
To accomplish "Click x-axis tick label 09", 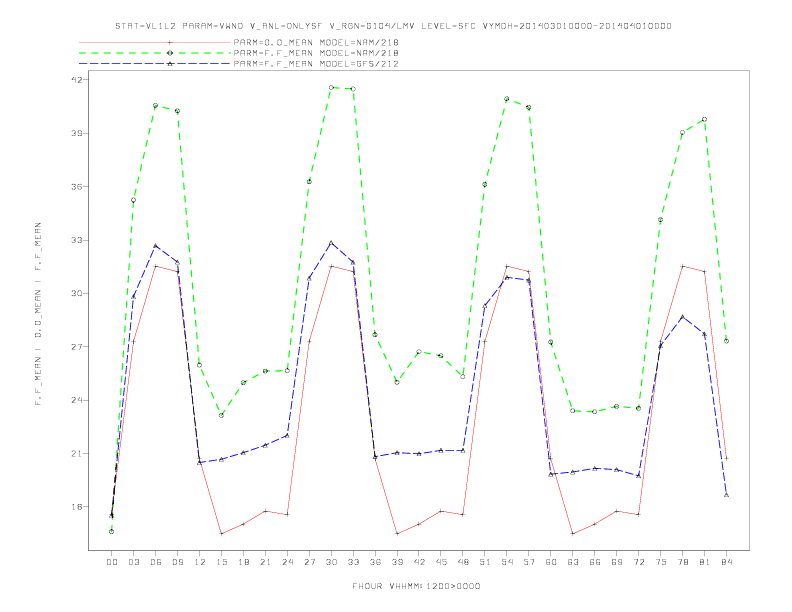I will (x=177, y=562).
